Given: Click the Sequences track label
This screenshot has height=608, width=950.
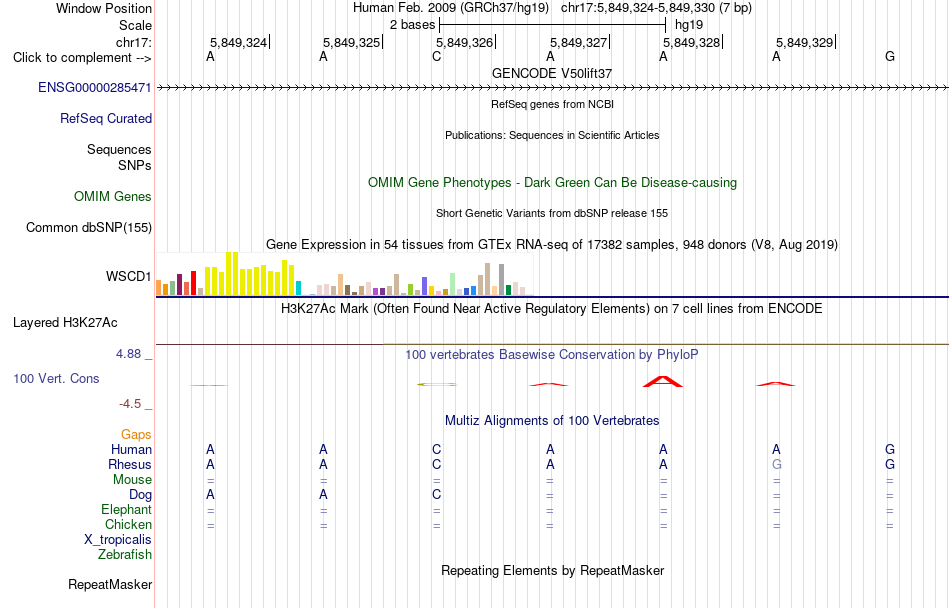Looking at the screenshot, I should click(x=119, y=150).
